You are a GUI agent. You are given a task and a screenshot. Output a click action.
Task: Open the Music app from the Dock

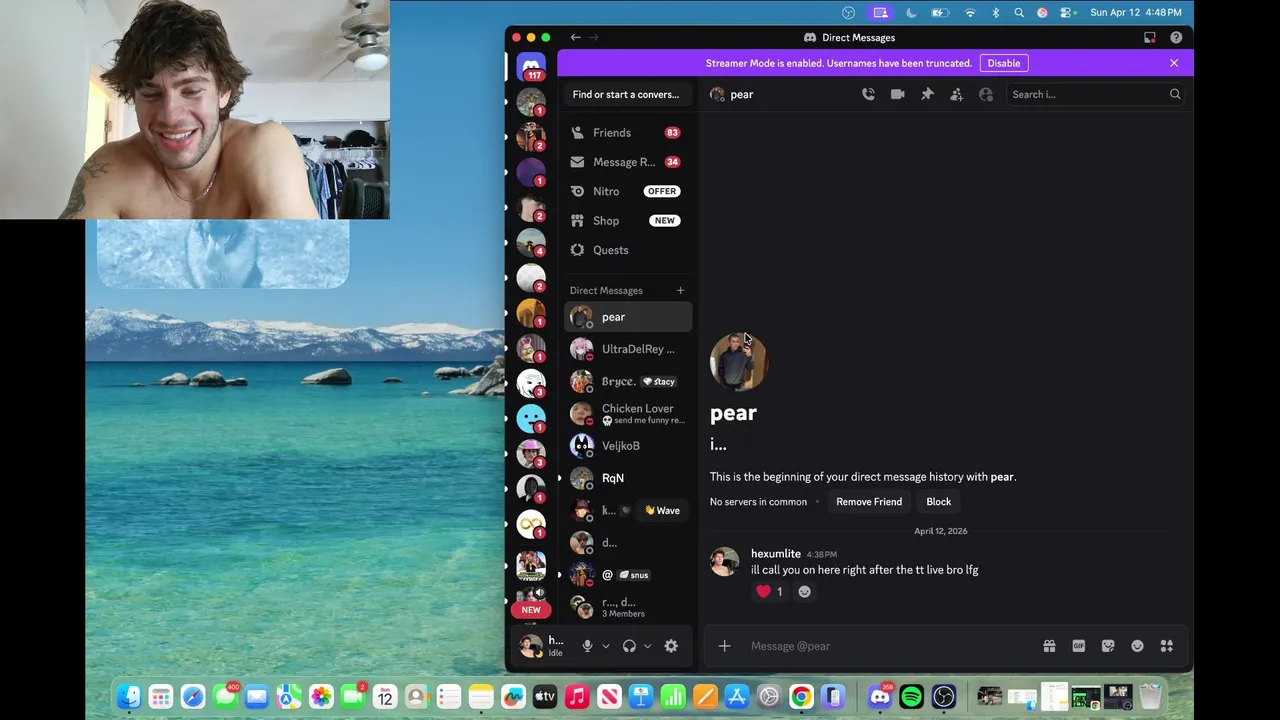[577, 697]
